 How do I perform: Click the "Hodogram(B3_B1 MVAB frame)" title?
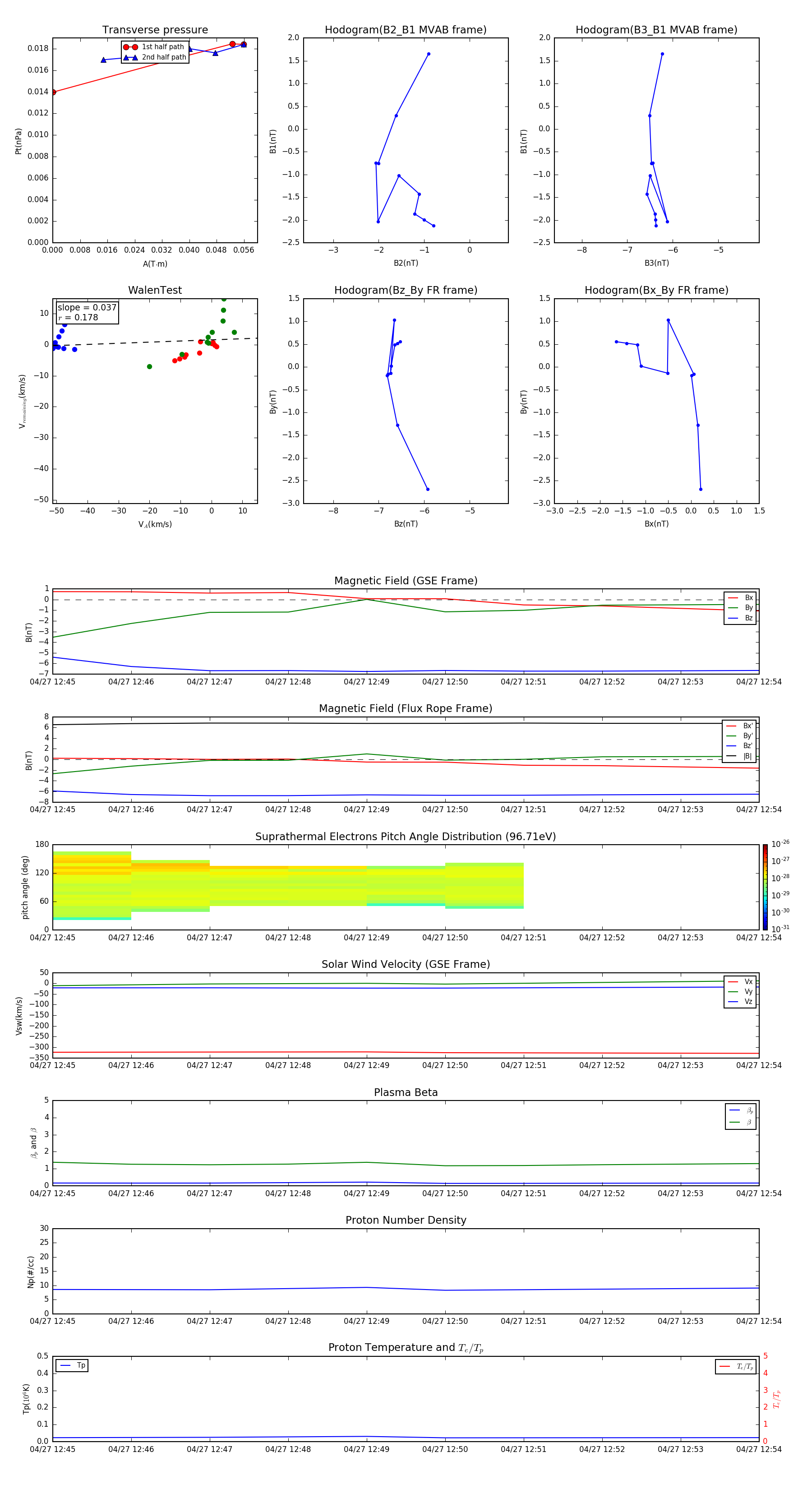pyautogui.click(x=656, y=30)
